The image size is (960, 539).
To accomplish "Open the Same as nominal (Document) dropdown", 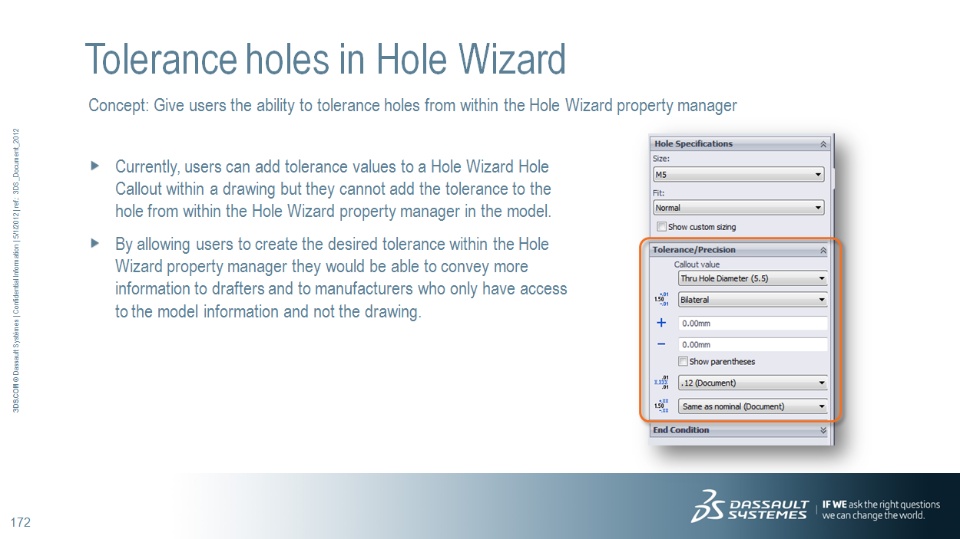I will pyautogui.click(x=752, y=406).
